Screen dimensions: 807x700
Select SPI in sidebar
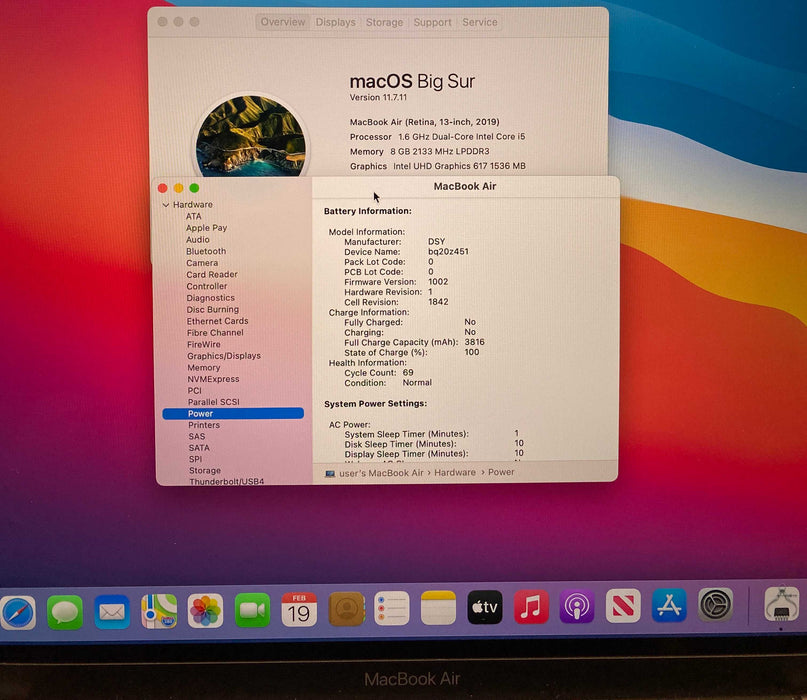click(x=196, y=460)
